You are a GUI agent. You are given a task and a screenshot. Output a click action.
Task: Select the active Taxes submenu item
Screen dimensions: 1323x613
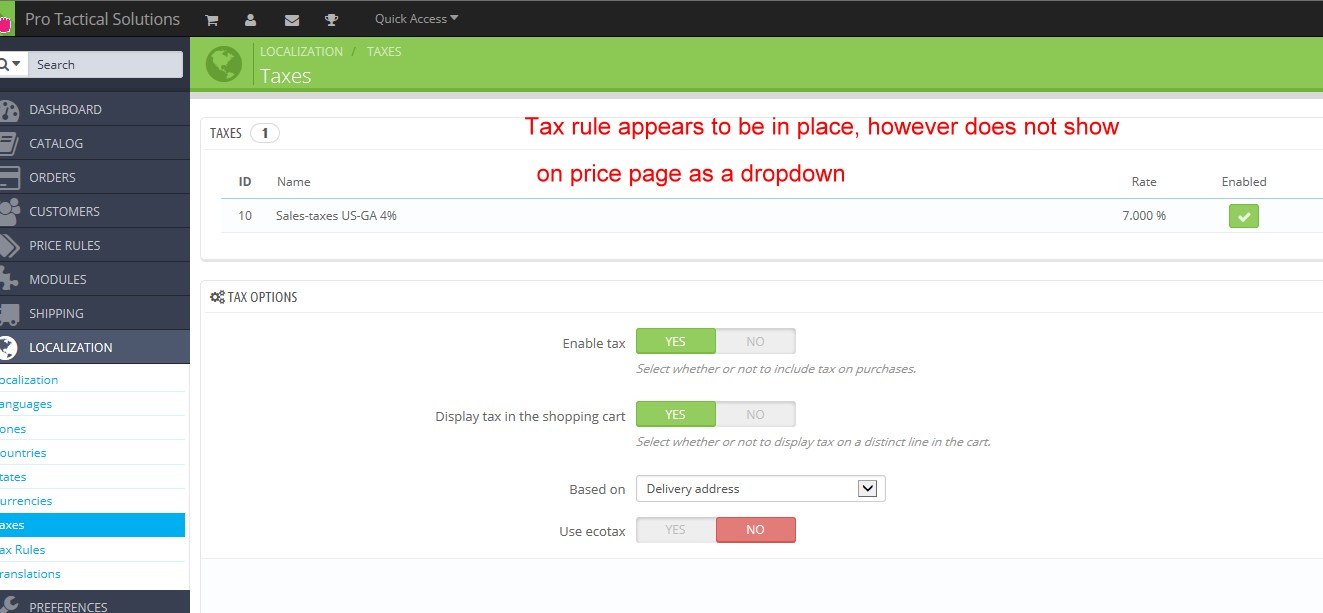tap(92, 525)
